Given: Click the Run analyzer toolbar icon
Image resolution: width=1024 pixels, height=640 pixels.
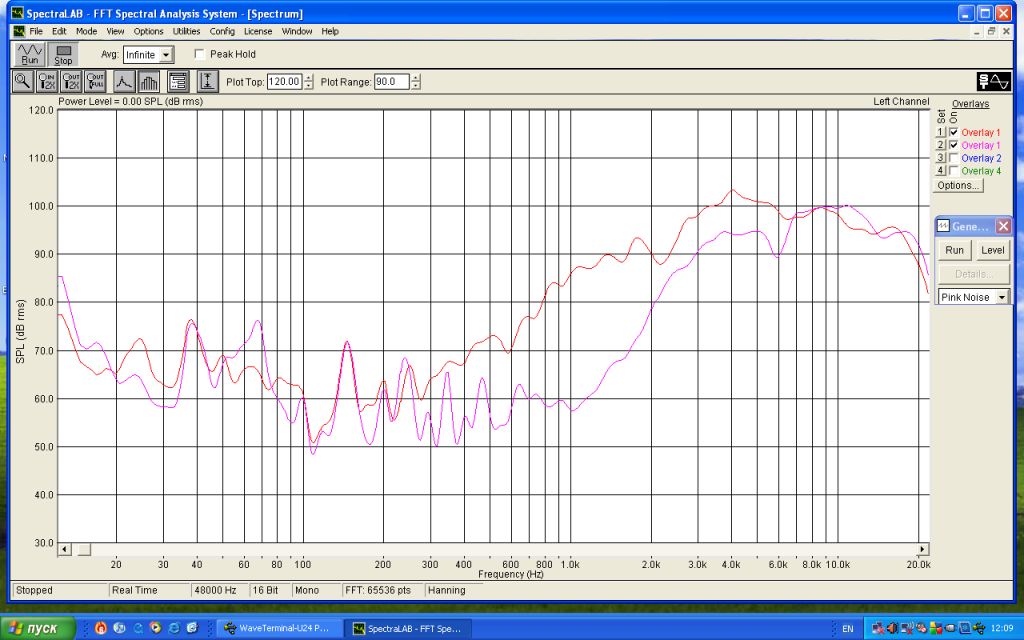Looking at the screenshot, I should (x=30, y=54).
